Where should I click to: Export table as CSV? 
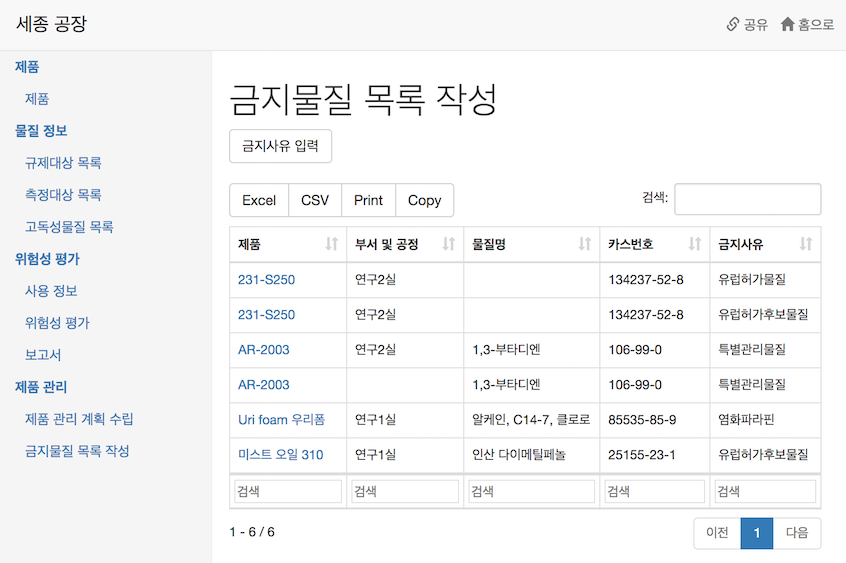pyautogui.click(x=315, y=200)
